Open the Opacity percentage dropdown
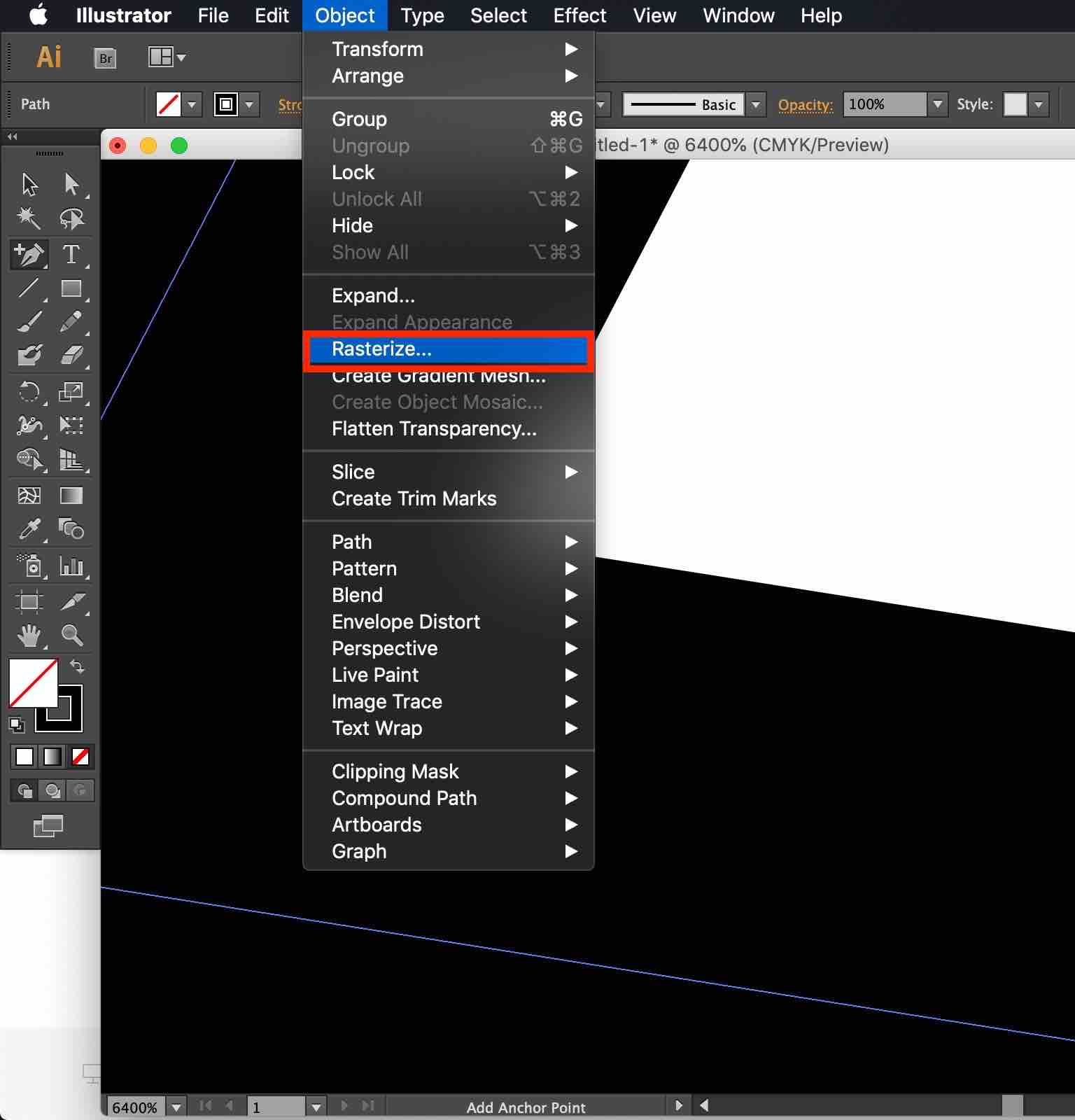The width and height of the screenshot is (1075, 1120). click(938, 105)
